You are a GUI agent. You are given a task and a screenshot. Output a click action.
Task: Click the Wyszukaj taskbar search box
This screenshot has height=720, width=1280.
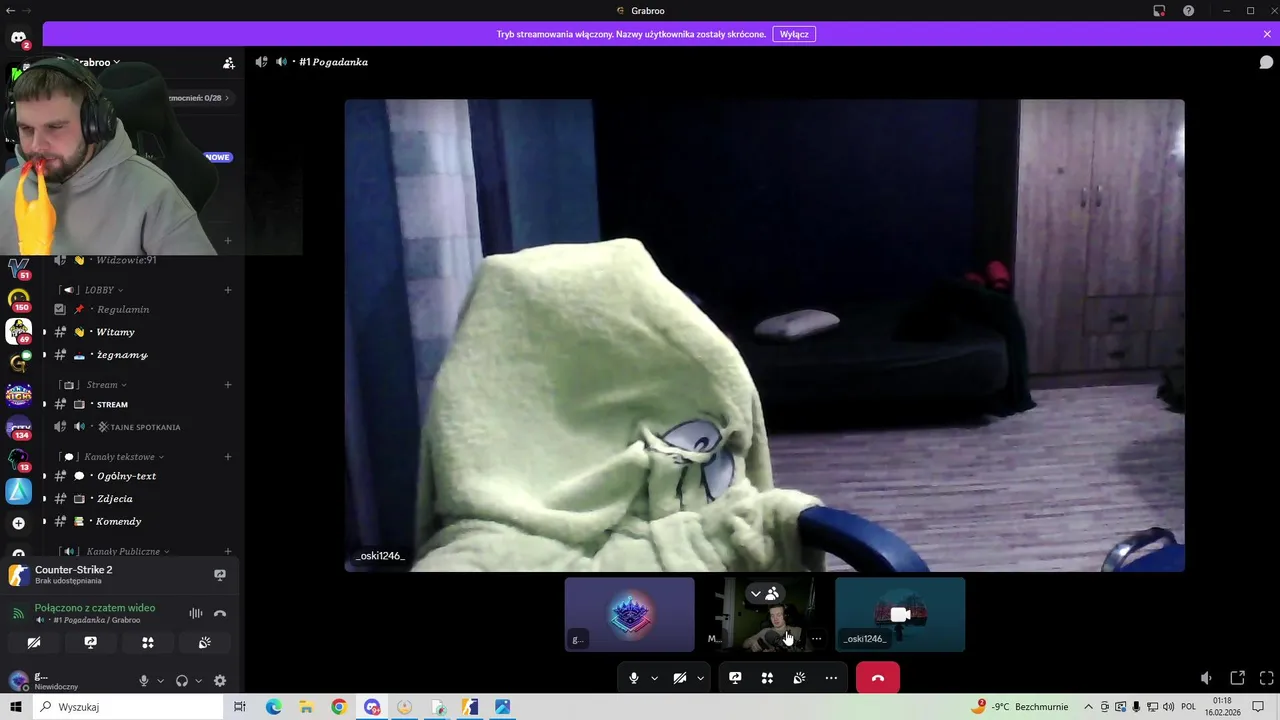click(130, 707)
